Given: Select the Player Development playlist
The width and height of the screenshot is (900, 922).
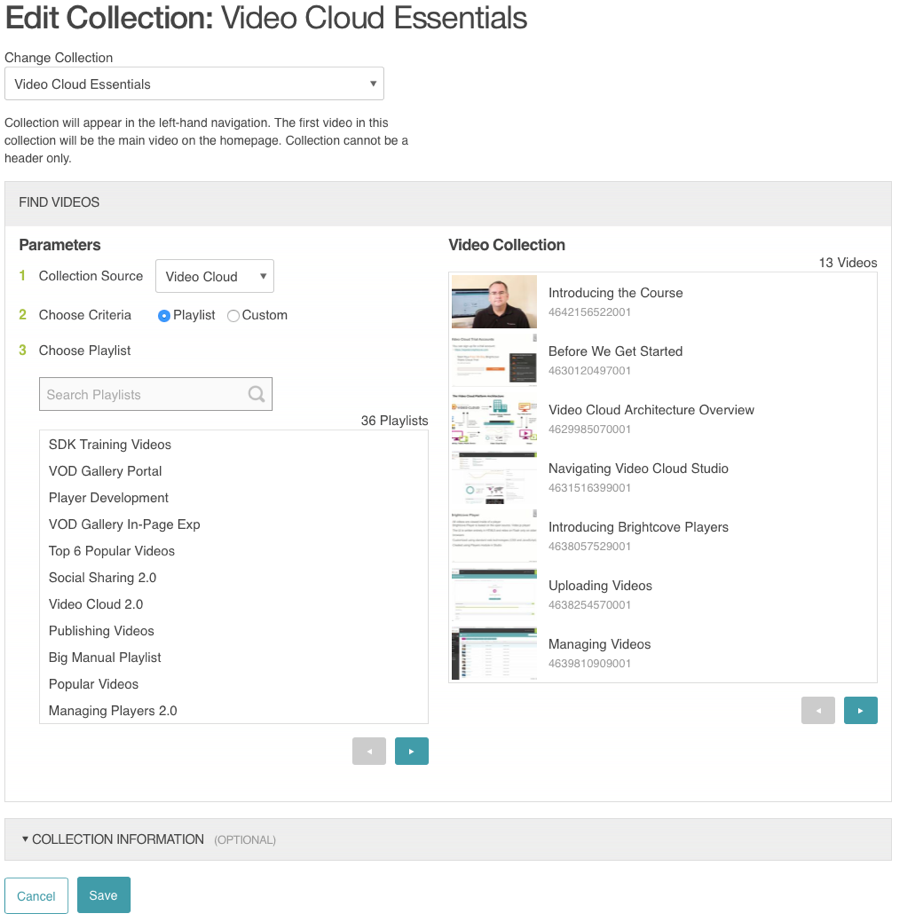Looking at the screenshot, I should (x=109, y=497).
